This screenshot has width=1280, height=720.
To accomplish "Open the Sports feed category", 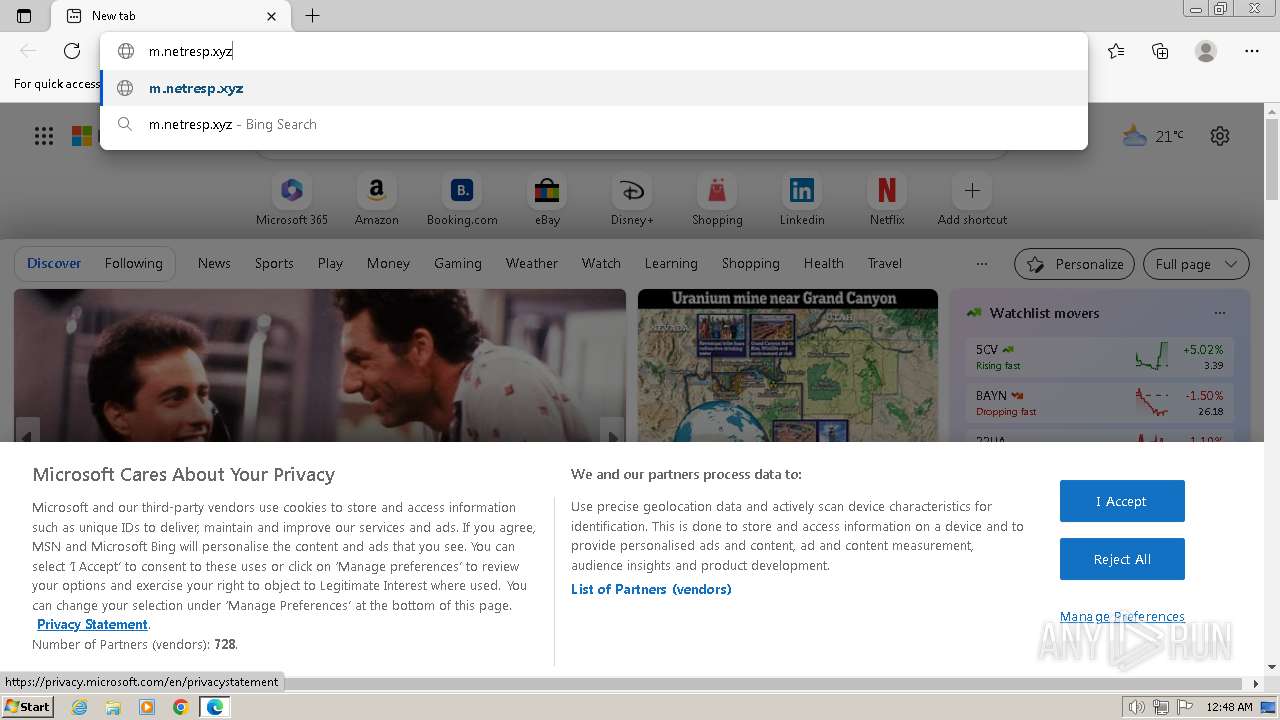I will [x=274, y=263].
